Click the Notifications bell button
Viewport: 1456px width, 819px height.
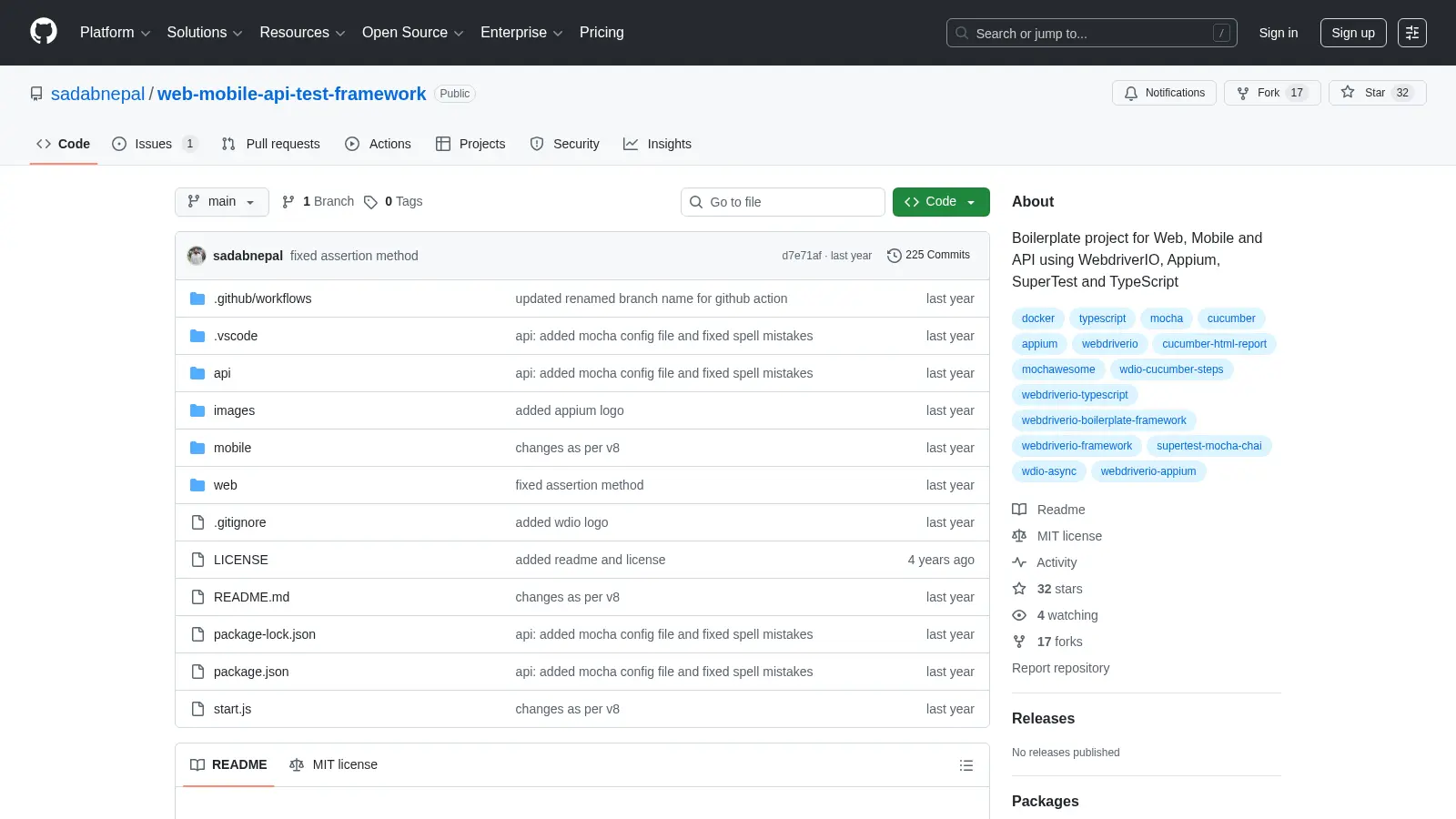pyautogui.click(x=1164, y=93)
